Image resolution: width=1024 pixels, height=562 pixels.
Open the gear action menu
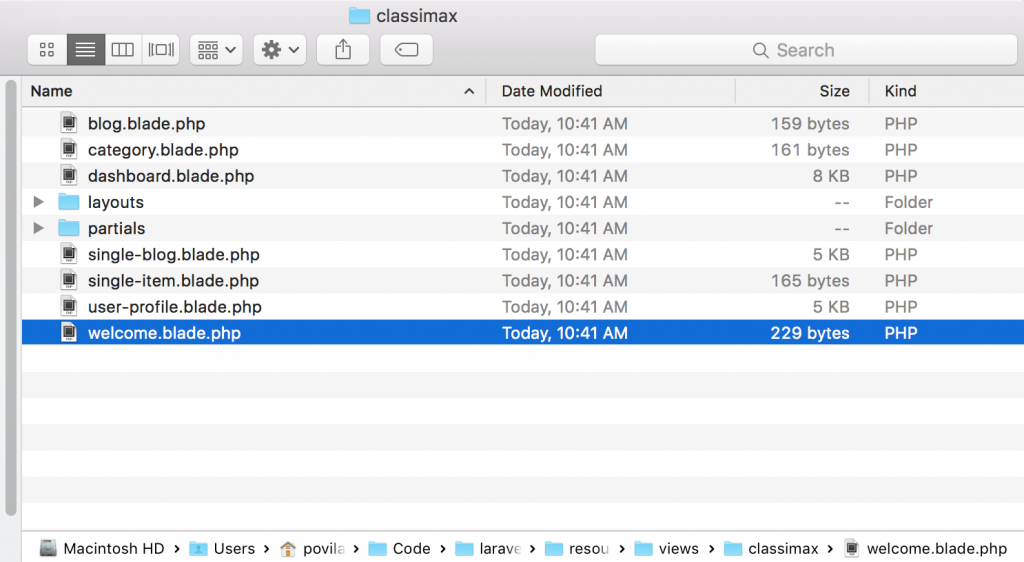coord(279,50)
